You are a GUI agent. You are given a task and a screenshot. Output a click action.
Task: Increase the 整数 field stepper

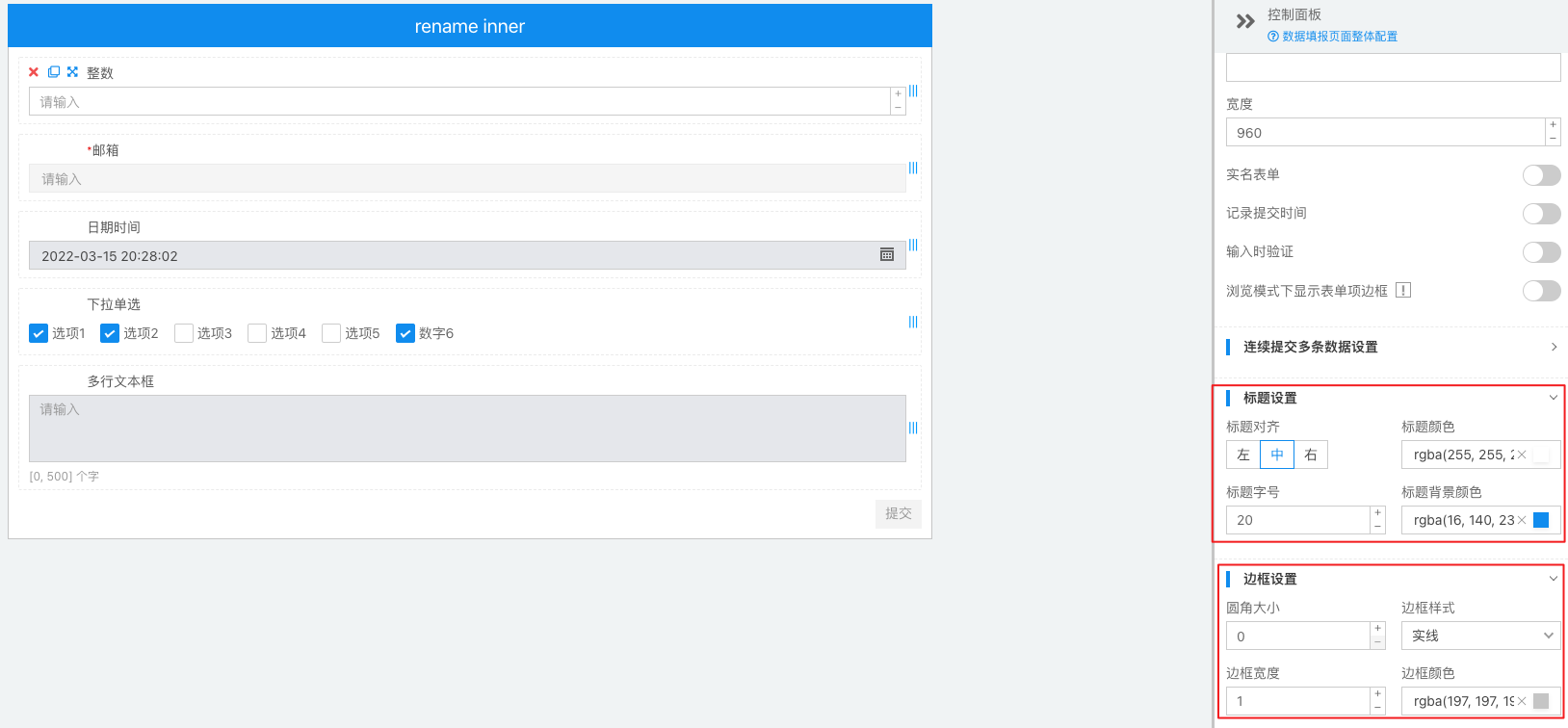(898, 94)
